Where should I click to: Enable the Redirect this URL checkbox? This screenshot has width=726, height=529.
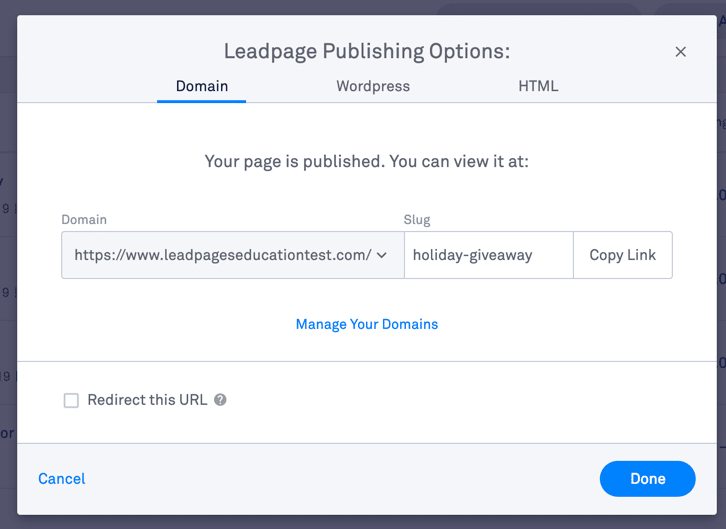(71, 400)
